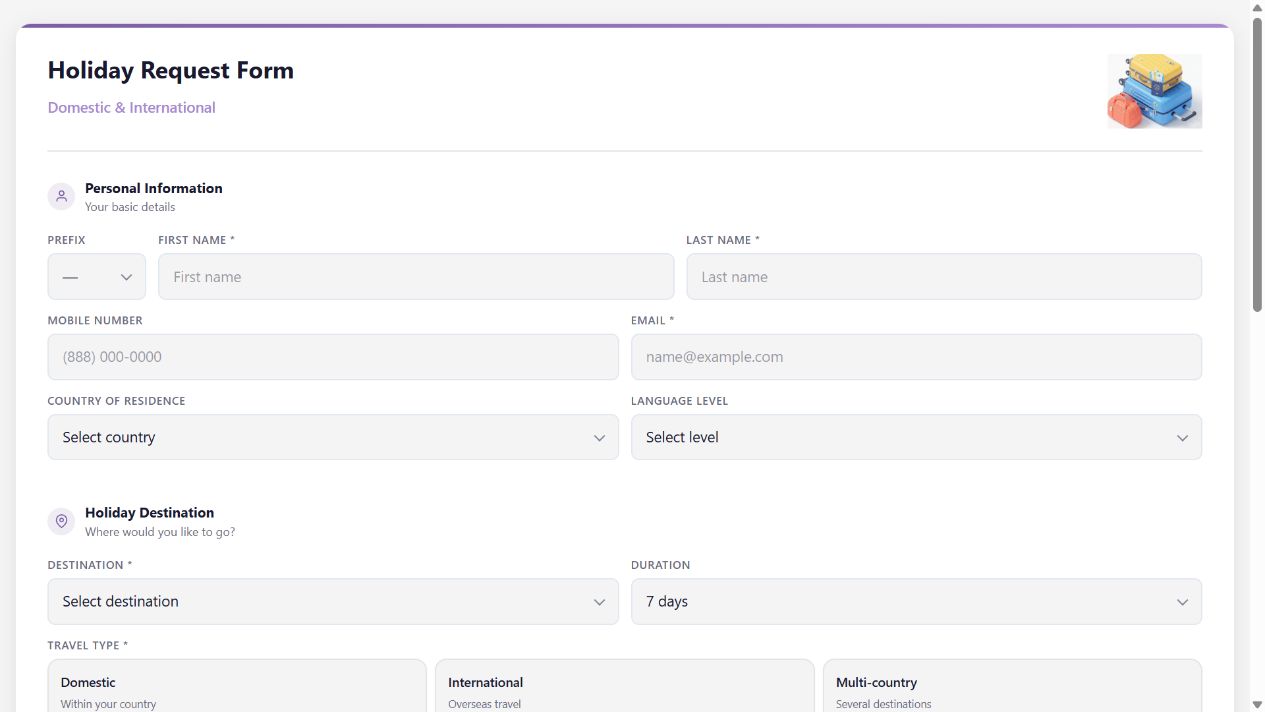Click the scrollbar up arrow
This screenshot has width=1265, height=712.
(1257, 7)
